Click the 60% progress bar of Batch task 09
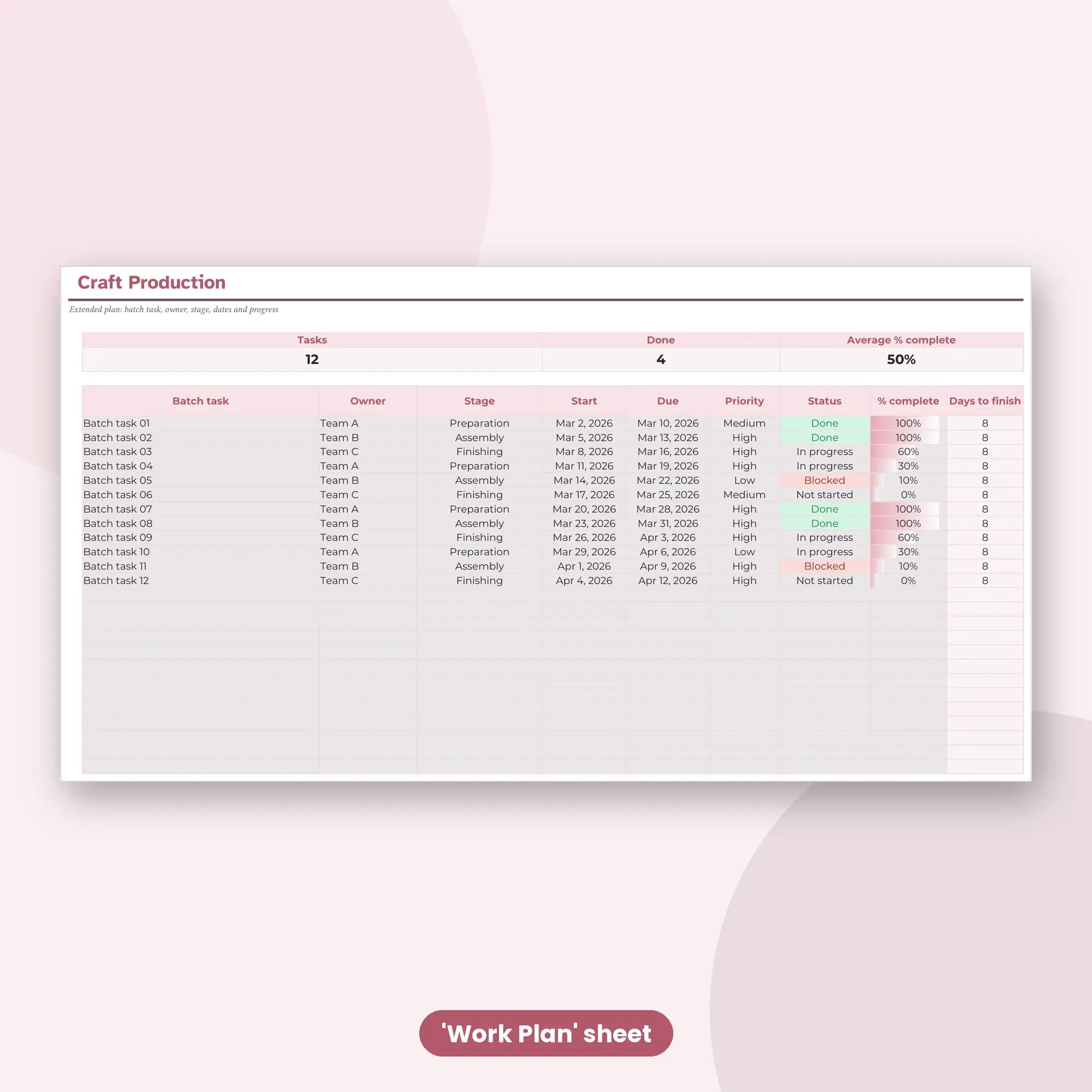This screenshot has height=1092, width=1092. point(909,537)
